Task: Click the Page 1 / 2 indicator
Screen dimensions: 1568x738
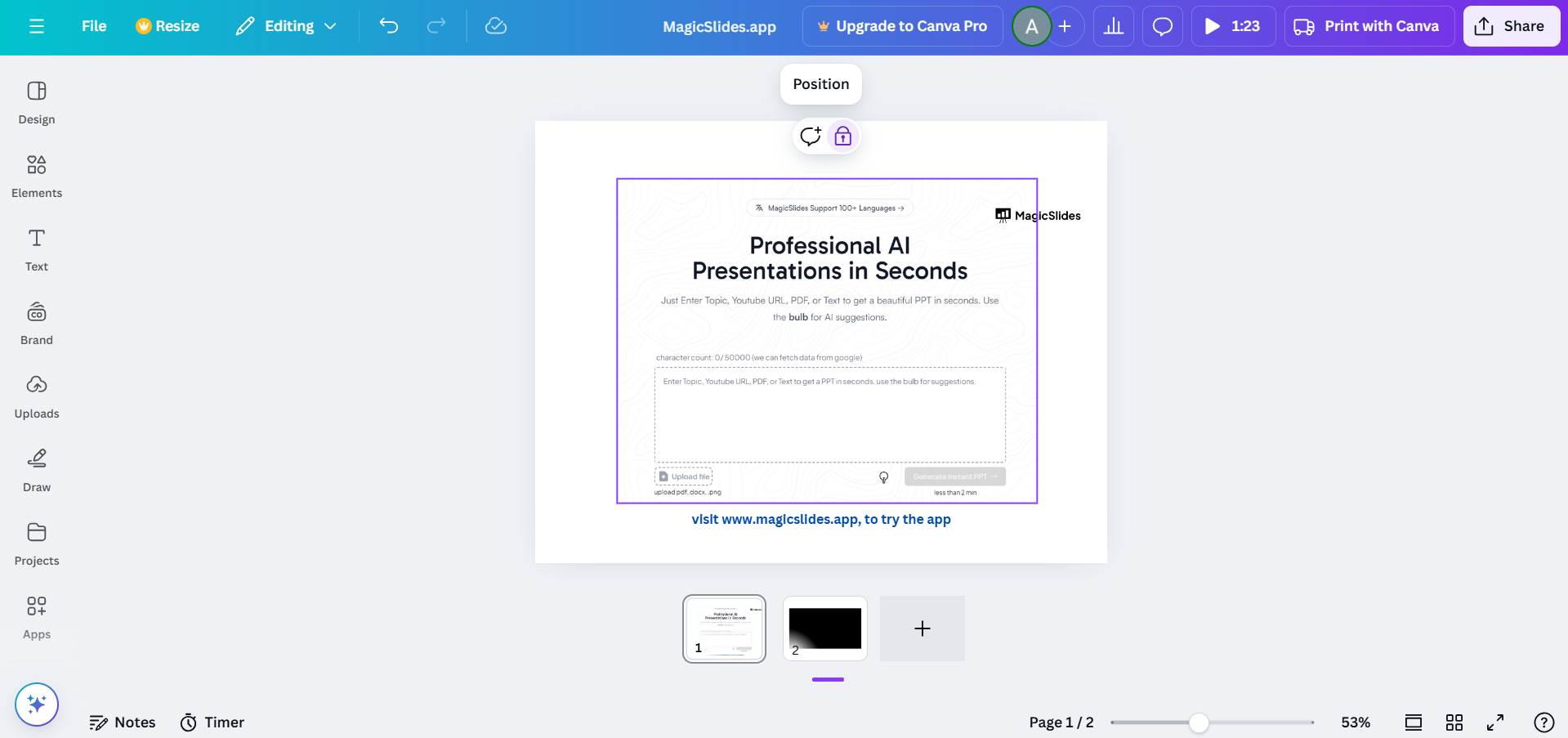Action: 1061,722
